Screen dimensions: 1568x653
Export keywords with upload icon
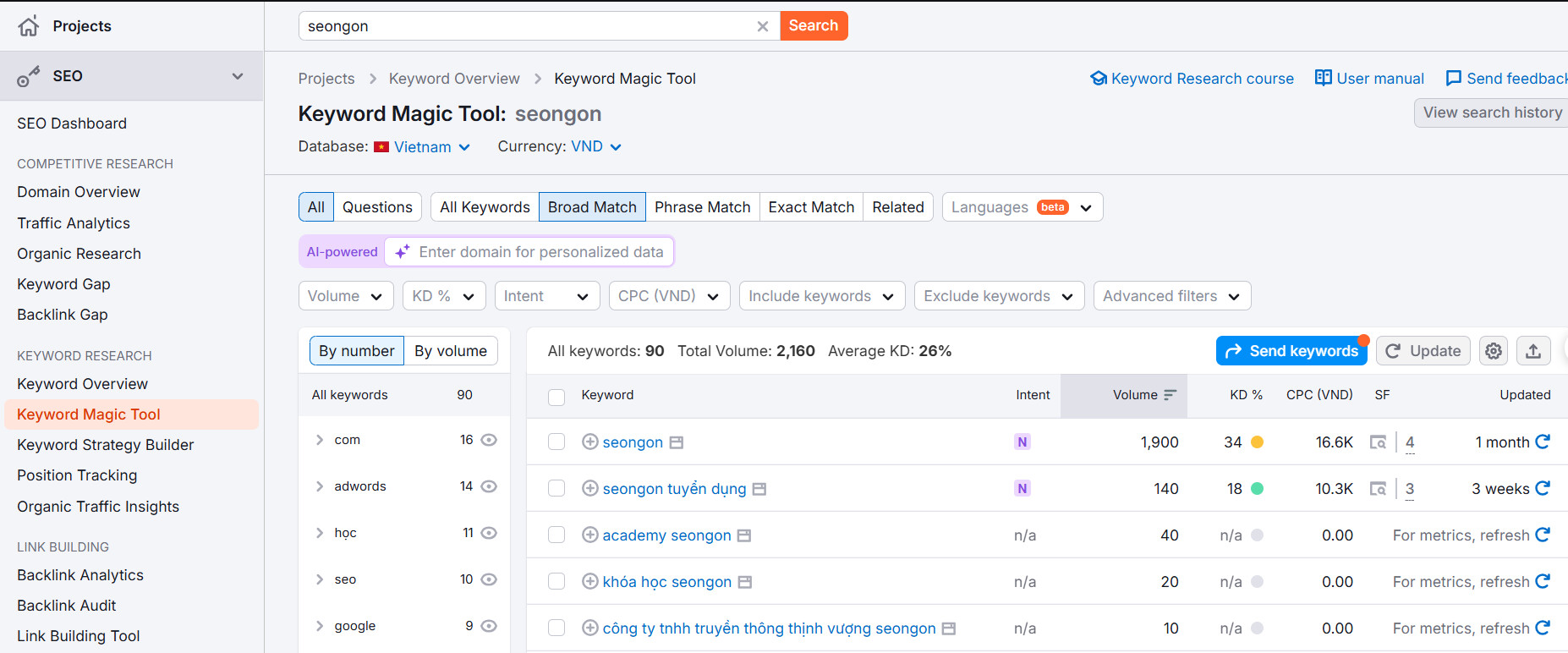pyautogui.click(x=1533, y=351)
